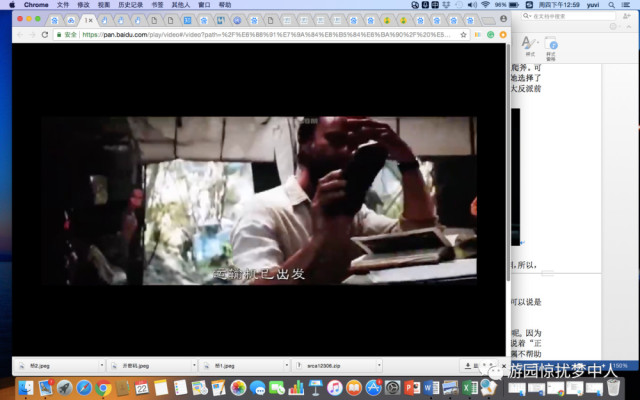Click the battery status indicator
Image resolution: width=640 pixels, height=400 pixels.
(507, 5)
